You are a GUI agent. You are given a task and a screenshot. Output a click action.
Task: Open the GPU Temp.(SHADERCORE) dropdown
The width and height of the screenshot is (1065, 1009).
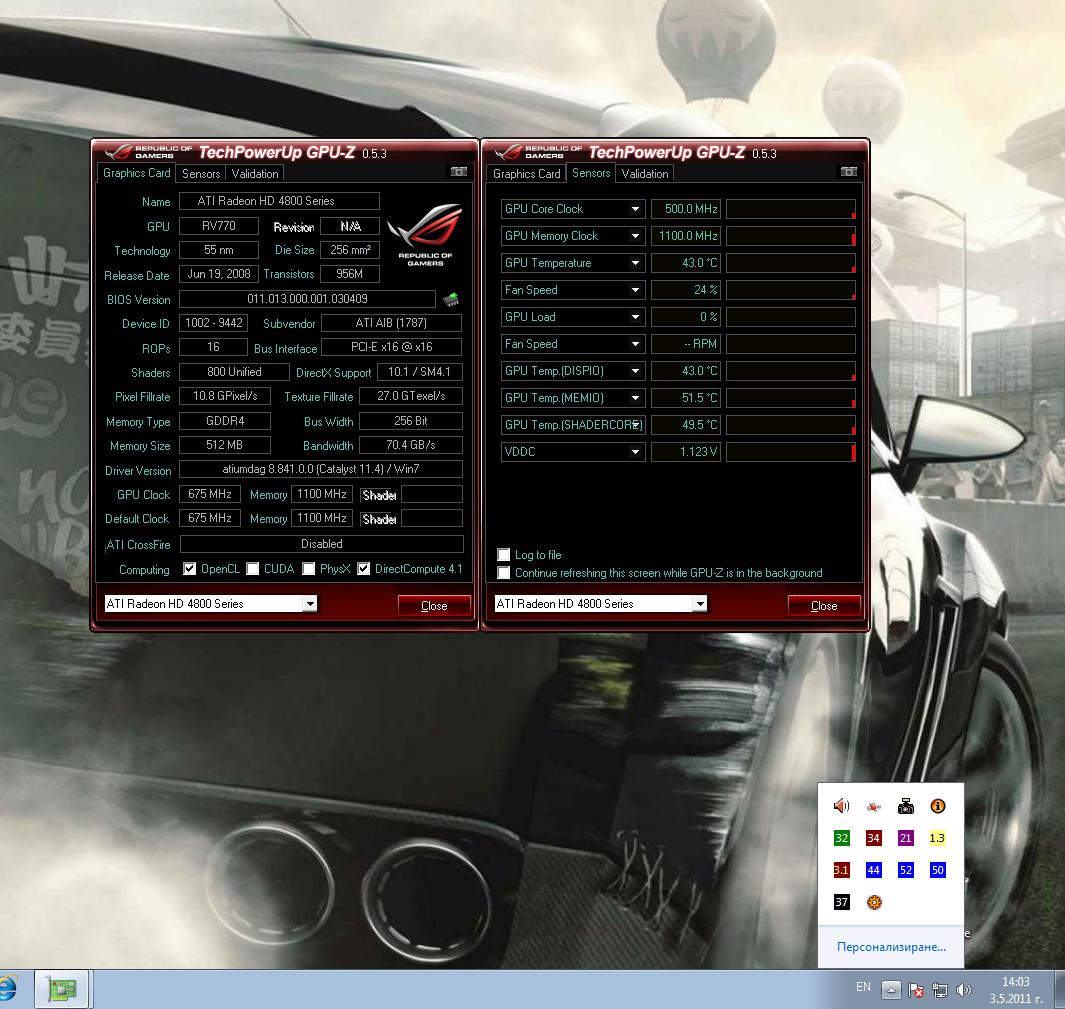tap(635, 425)
